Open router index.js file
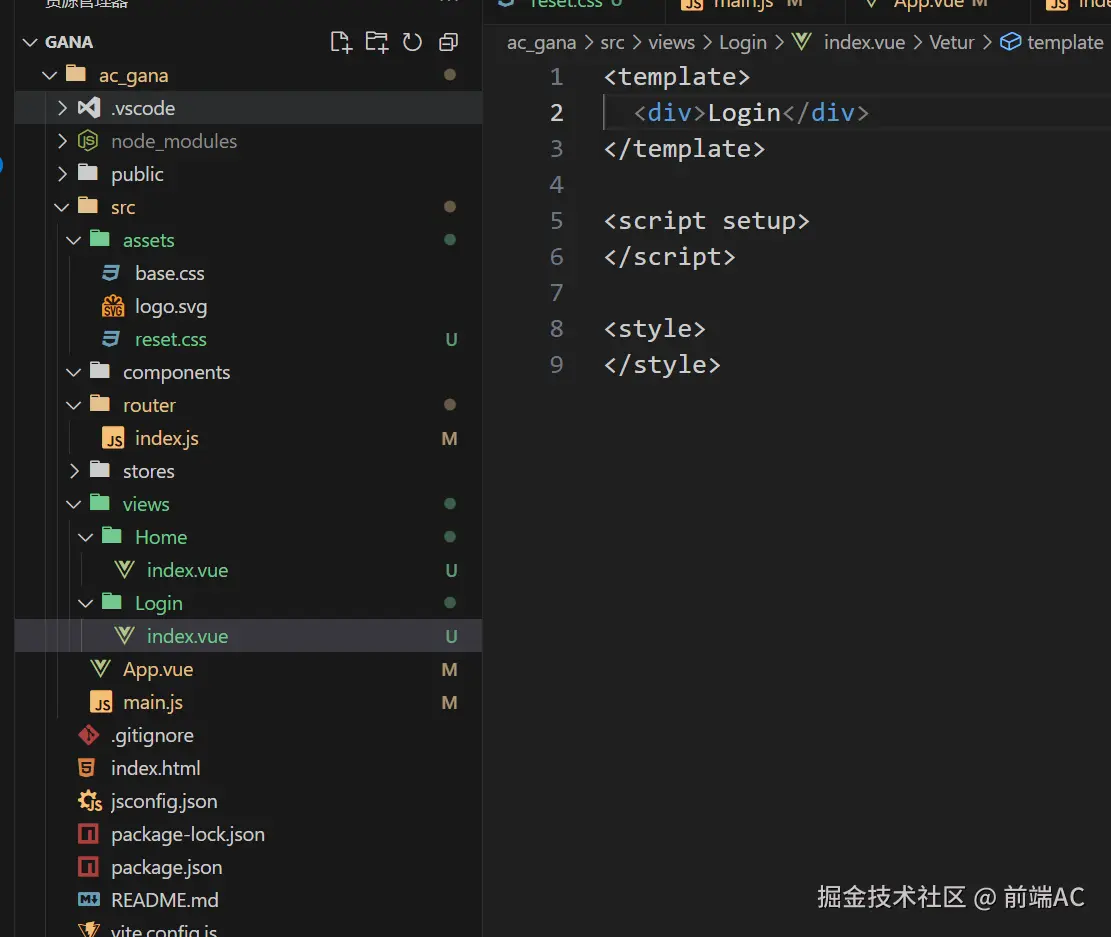The height and width of the screenshot is (937, 1111). tap(166, 439)
